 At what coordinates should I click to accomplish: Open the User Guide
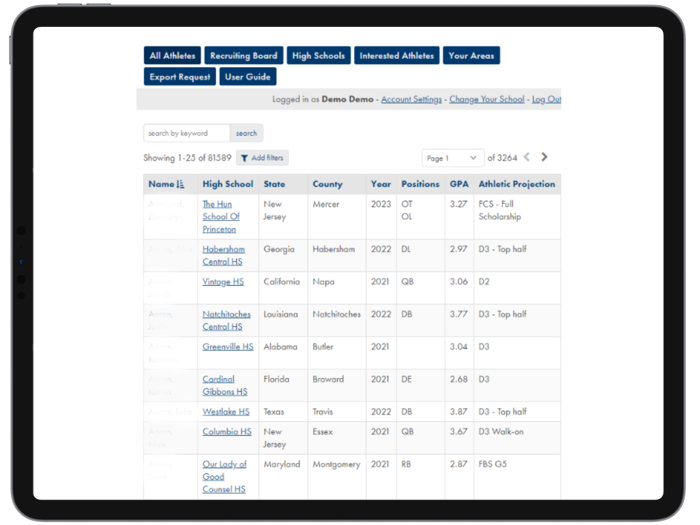click(x=248, y=77)
